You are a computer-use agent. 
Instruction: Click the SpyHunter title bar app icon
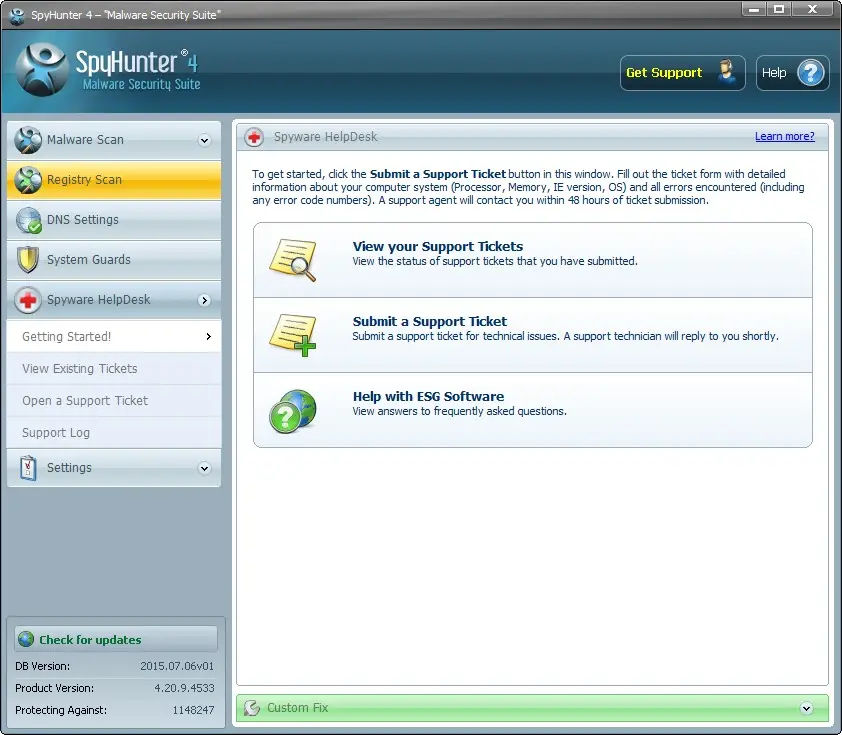pos(17,16)
